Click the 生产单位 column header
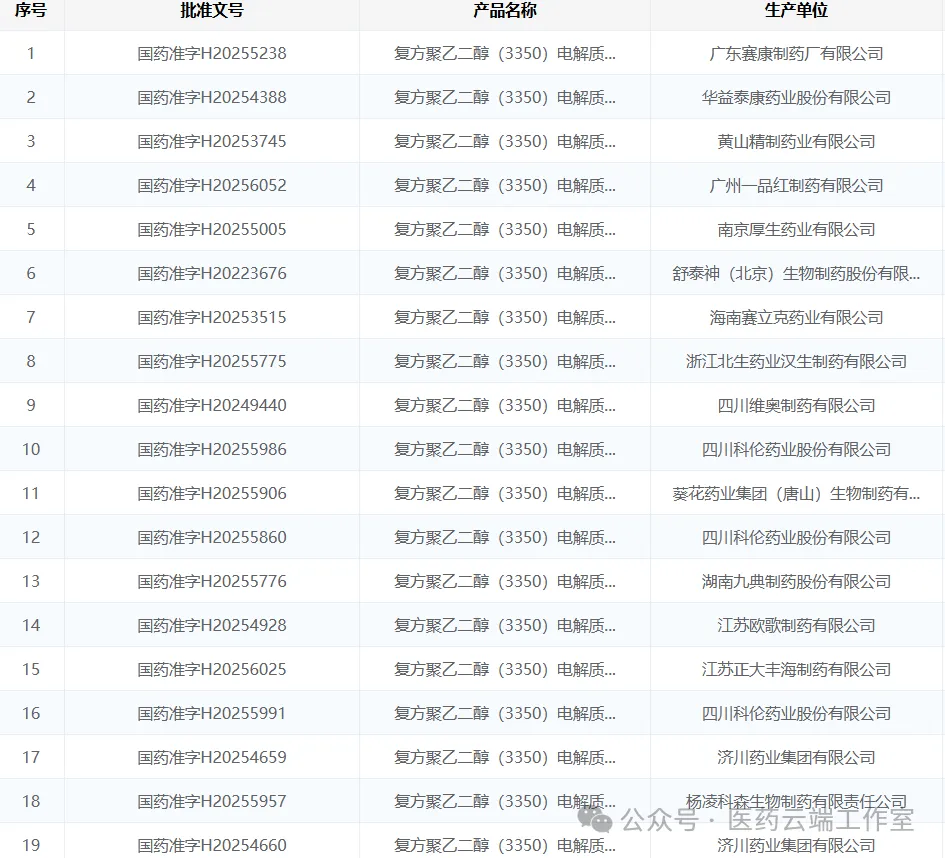The width and height of the screenshot is (945, 858). (x=796, y=11)
